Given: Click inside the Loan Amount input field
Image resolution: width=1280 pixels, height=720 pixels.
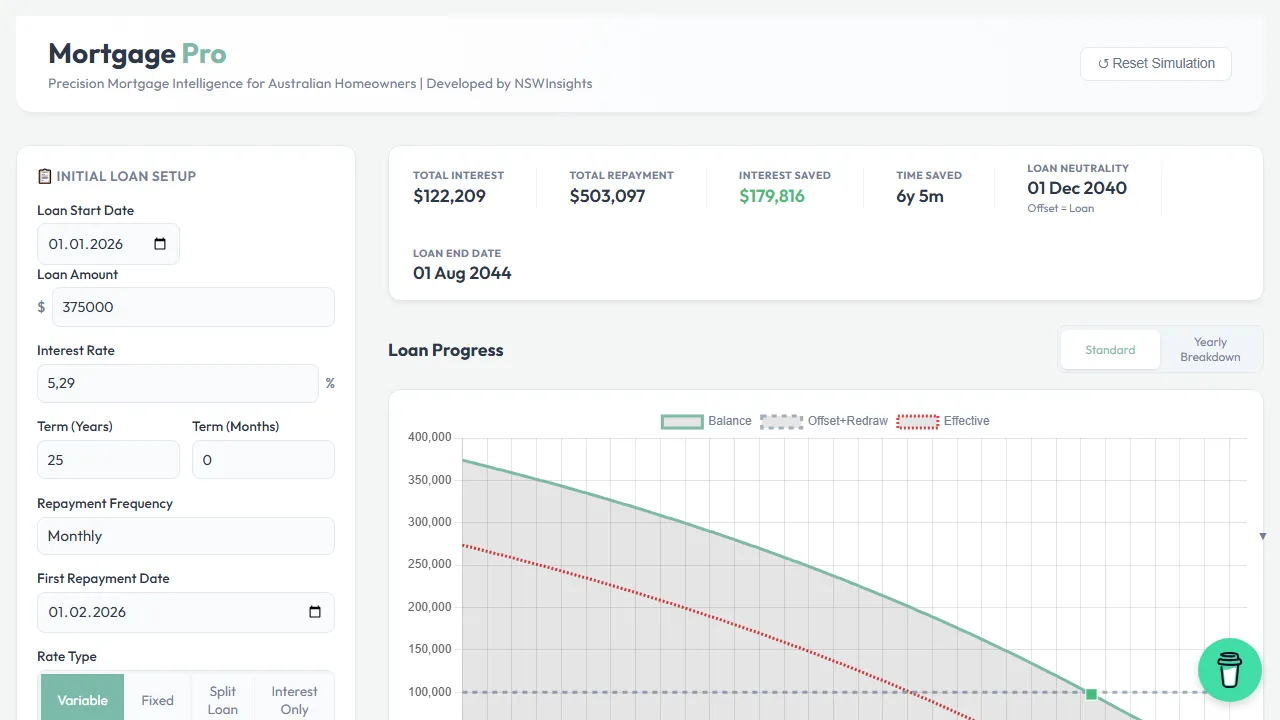Looking at the screenshot, I should coord(193,307).
